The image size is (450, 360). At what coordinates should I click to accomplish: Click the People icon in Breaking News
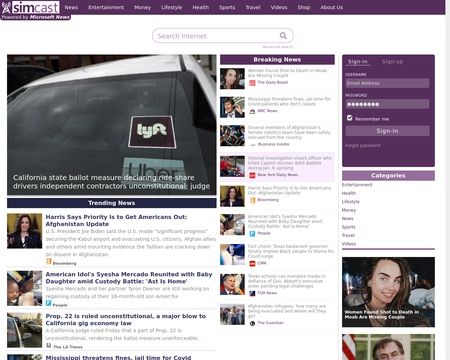(252, 233)
